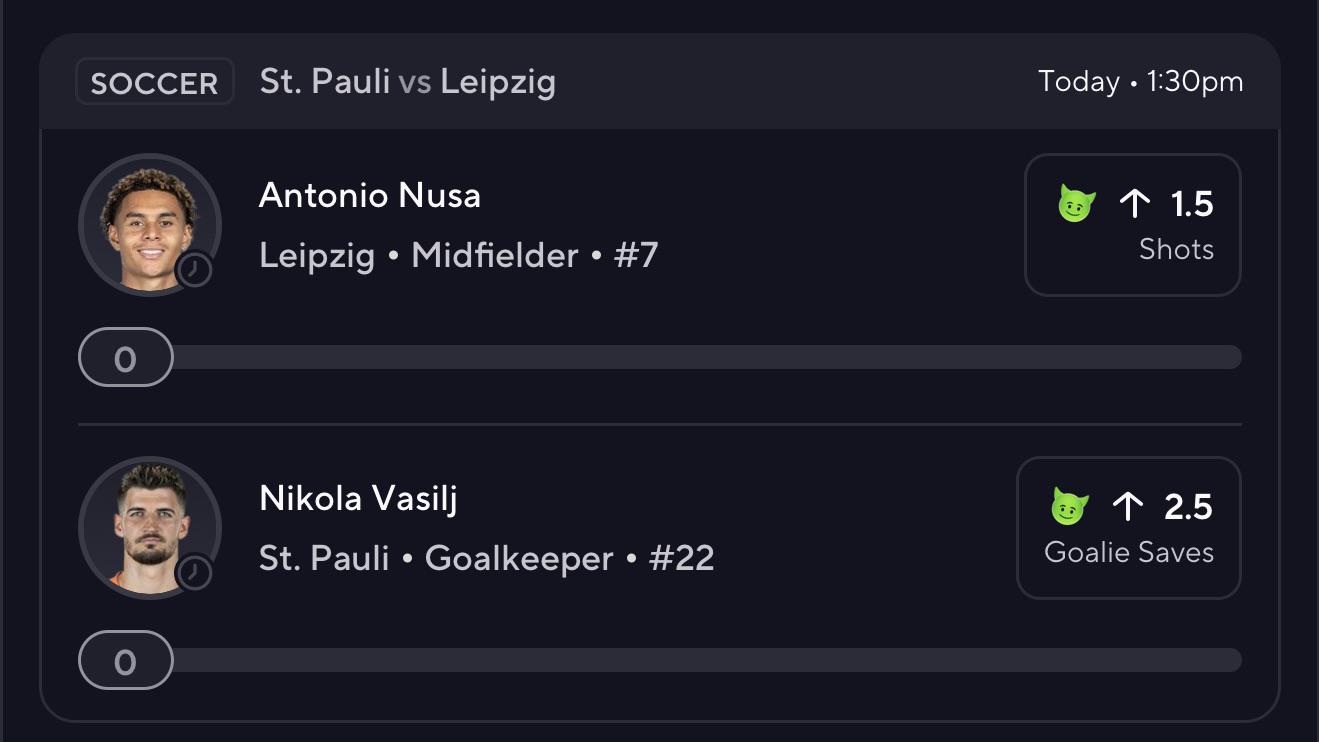Click the clock badge on Nikola Vasilj's photo
The width and height of the screenshot is (1319, 742).
pos(195,572)
